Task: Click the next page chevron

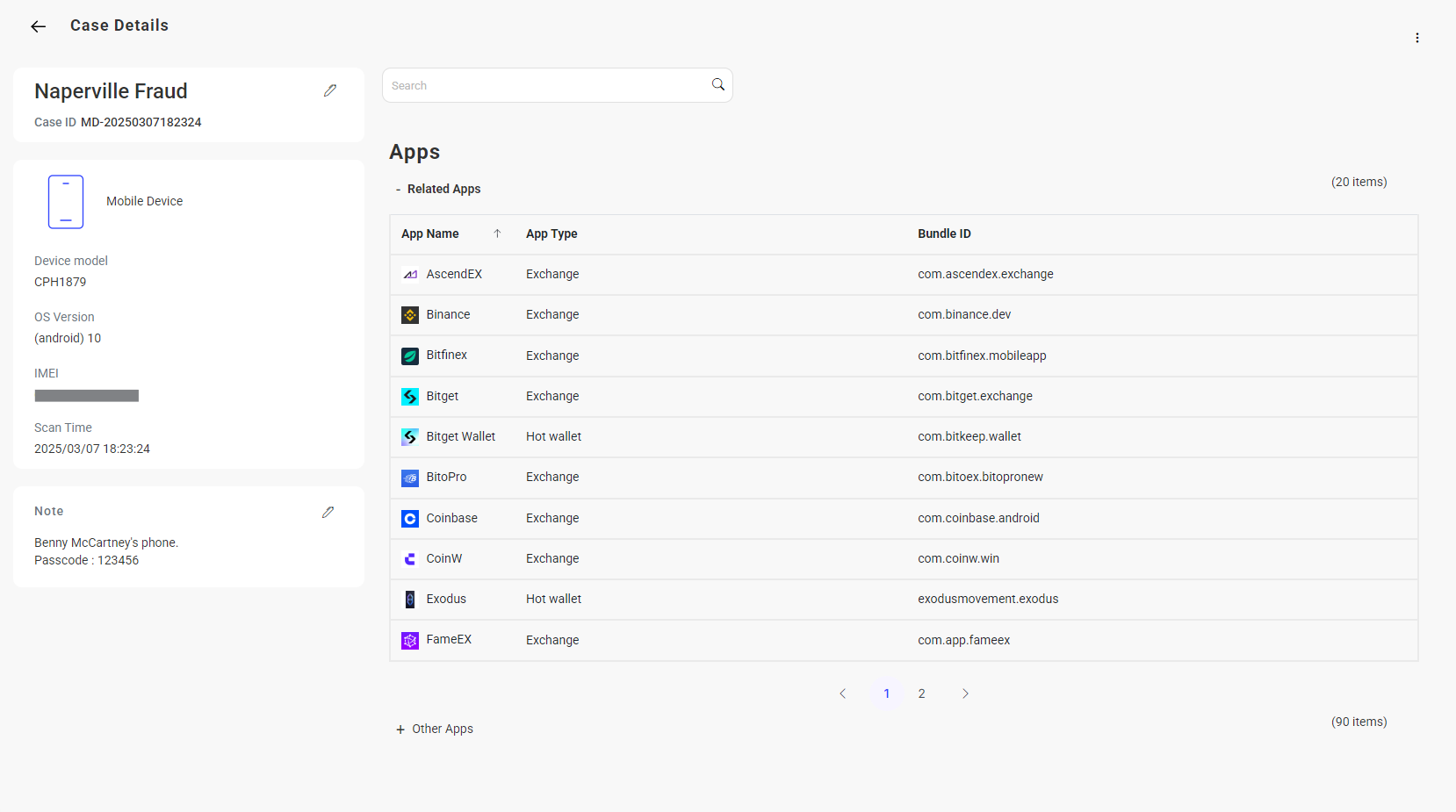Action: (965, 693)
